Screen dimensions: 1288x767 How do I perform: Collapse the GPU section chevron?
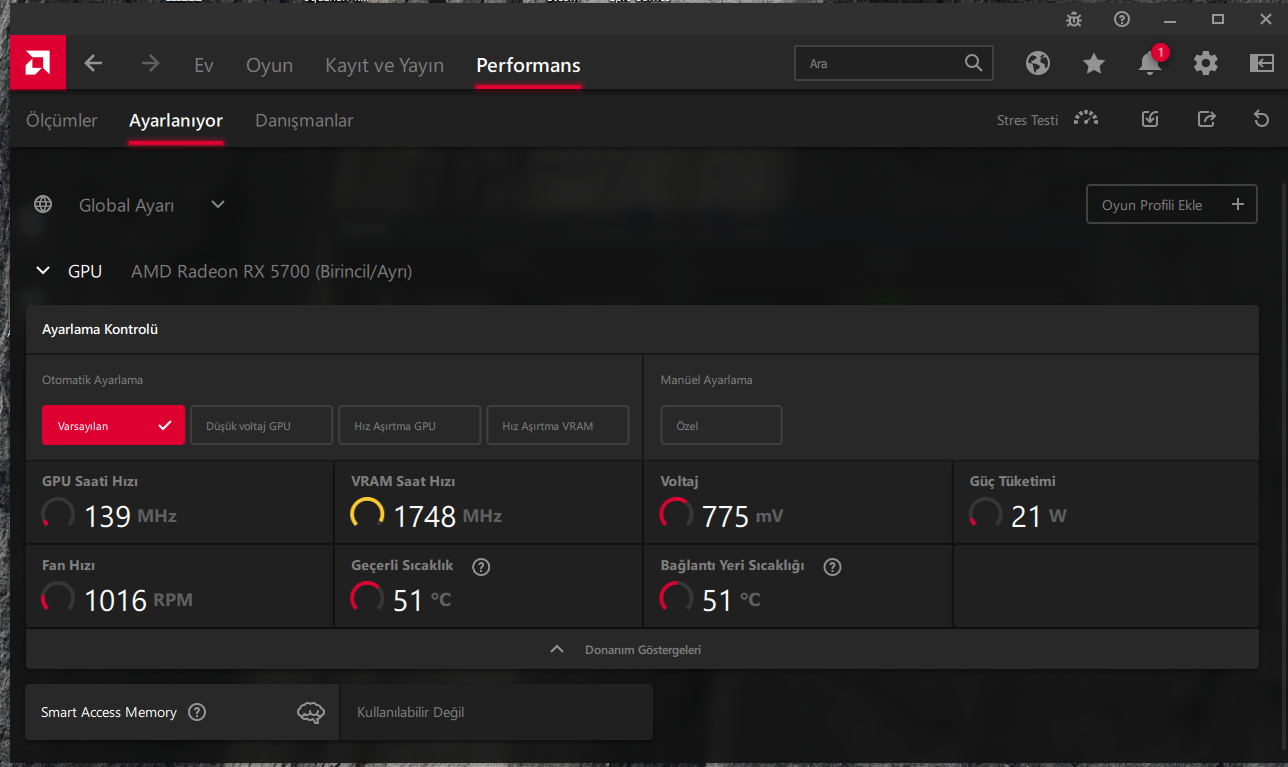(43, 270)
